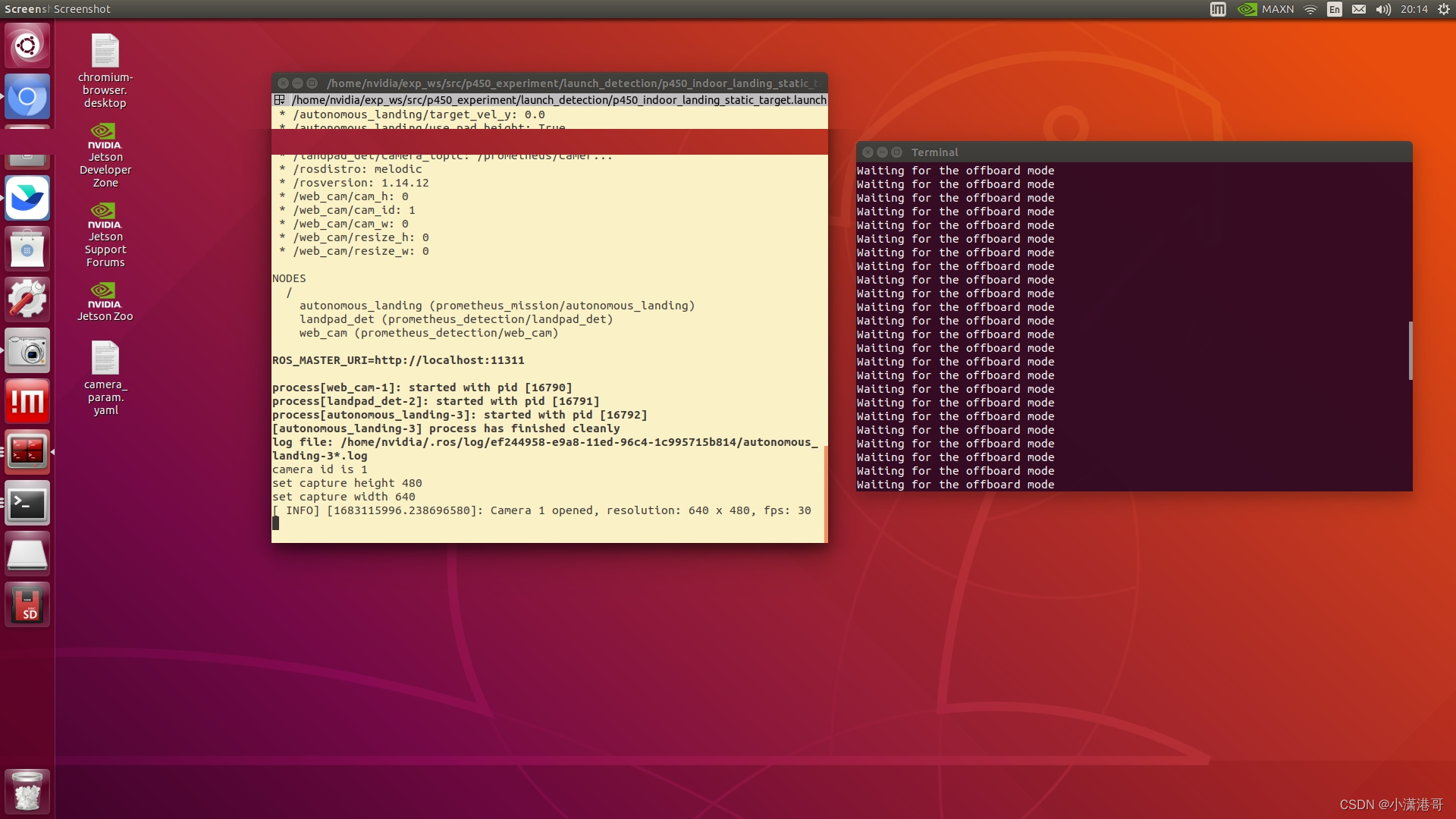The height and width of the screenshot is (819, 1456).
Task: Launch Chromium browser from the dock
Action: click(x=27, y=96)
